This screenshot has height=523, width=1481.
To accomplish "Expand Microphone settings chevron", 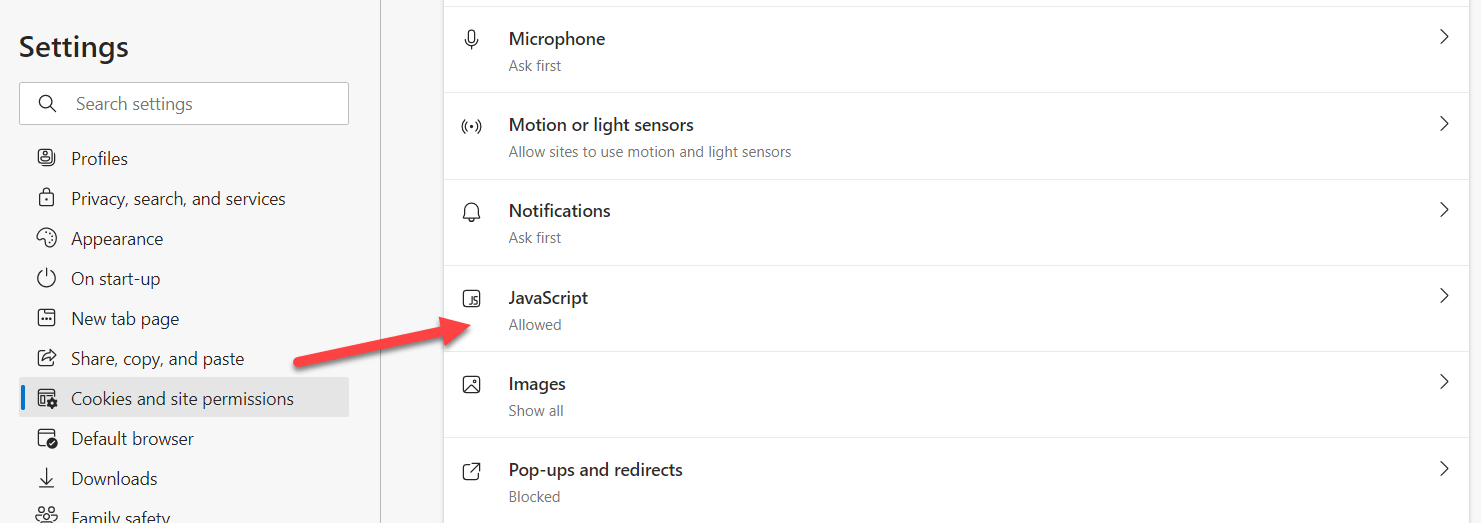I will coord(1443,37).
